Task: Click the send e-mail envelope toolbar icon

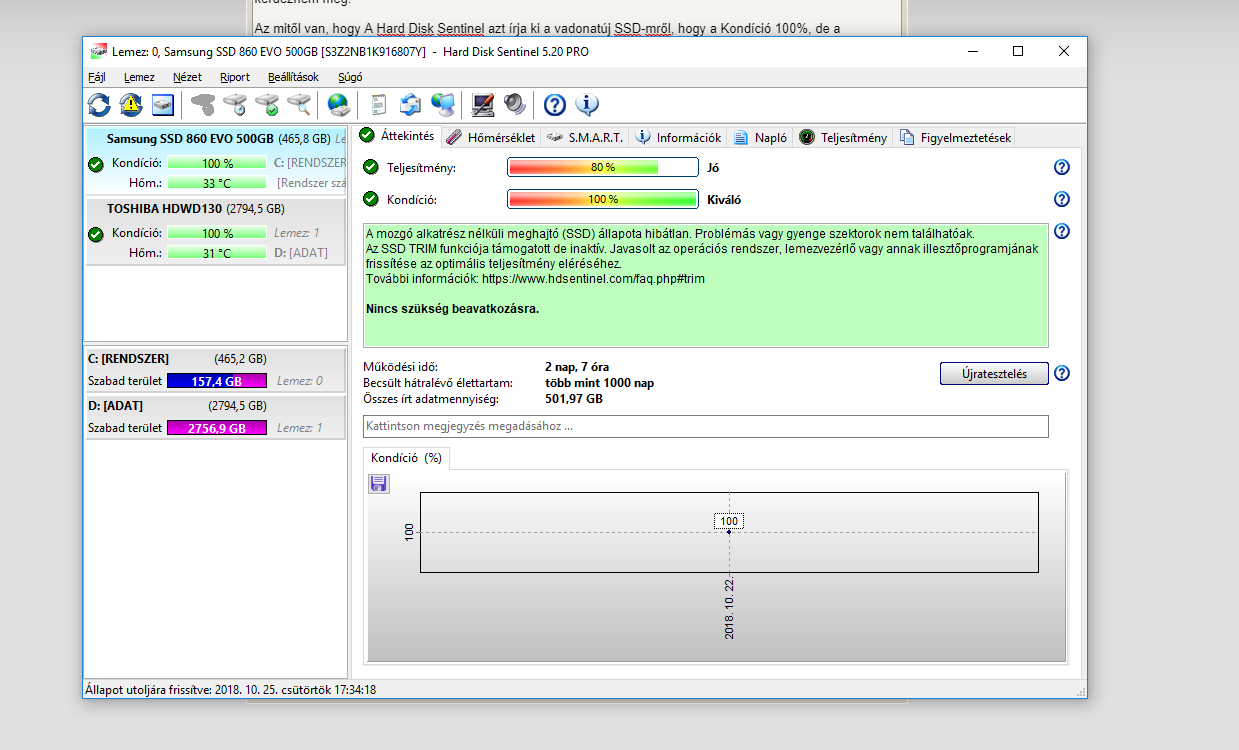Action: (411, 104)
